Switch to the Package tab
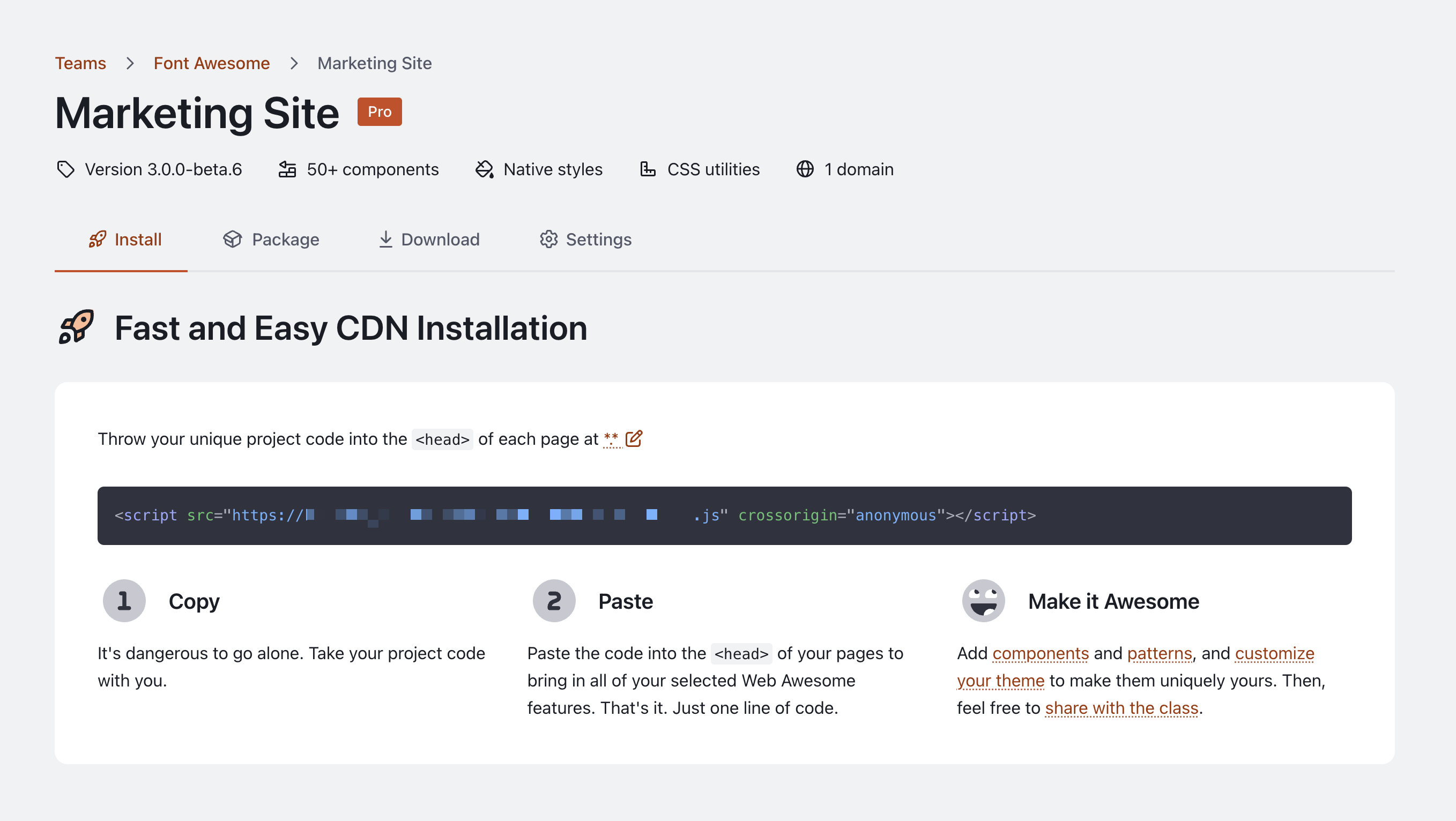The height and width of the screenshot is (821, 1456). (271, 240)
